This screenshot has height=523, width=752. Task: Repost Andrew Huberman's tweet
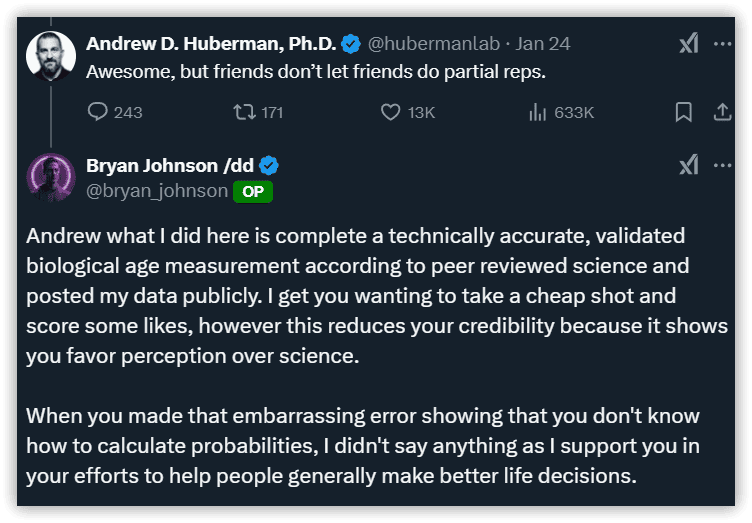[x=258, y=112]
